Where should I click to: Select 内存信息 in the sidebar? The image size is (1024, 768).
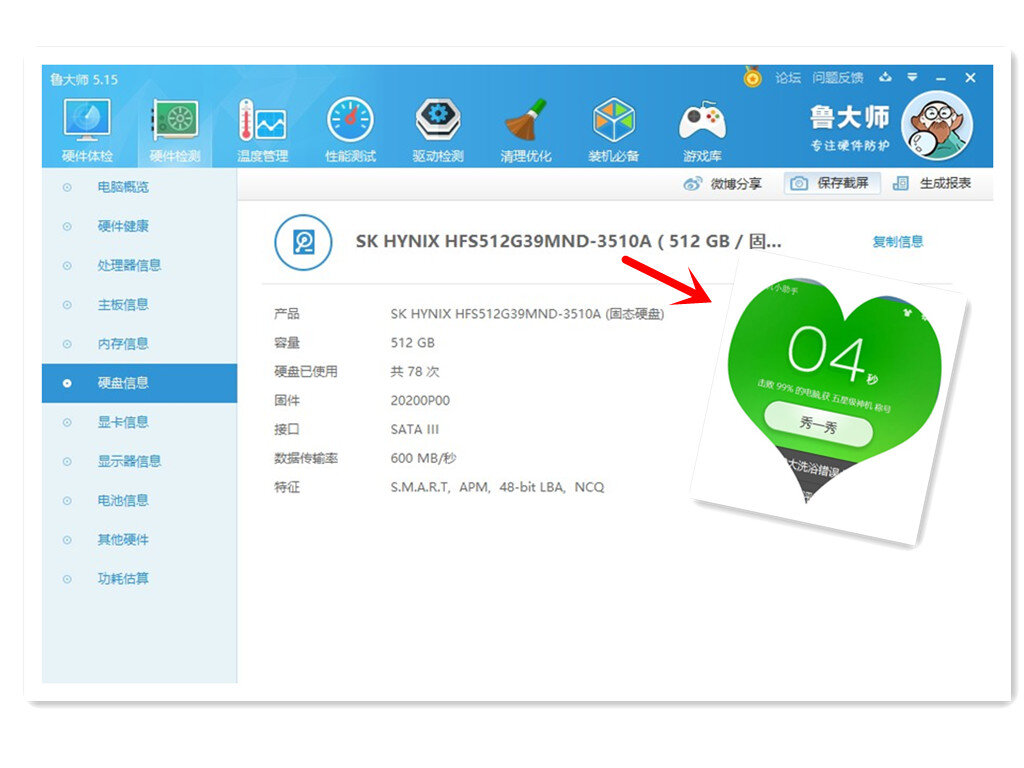point(139,344)
